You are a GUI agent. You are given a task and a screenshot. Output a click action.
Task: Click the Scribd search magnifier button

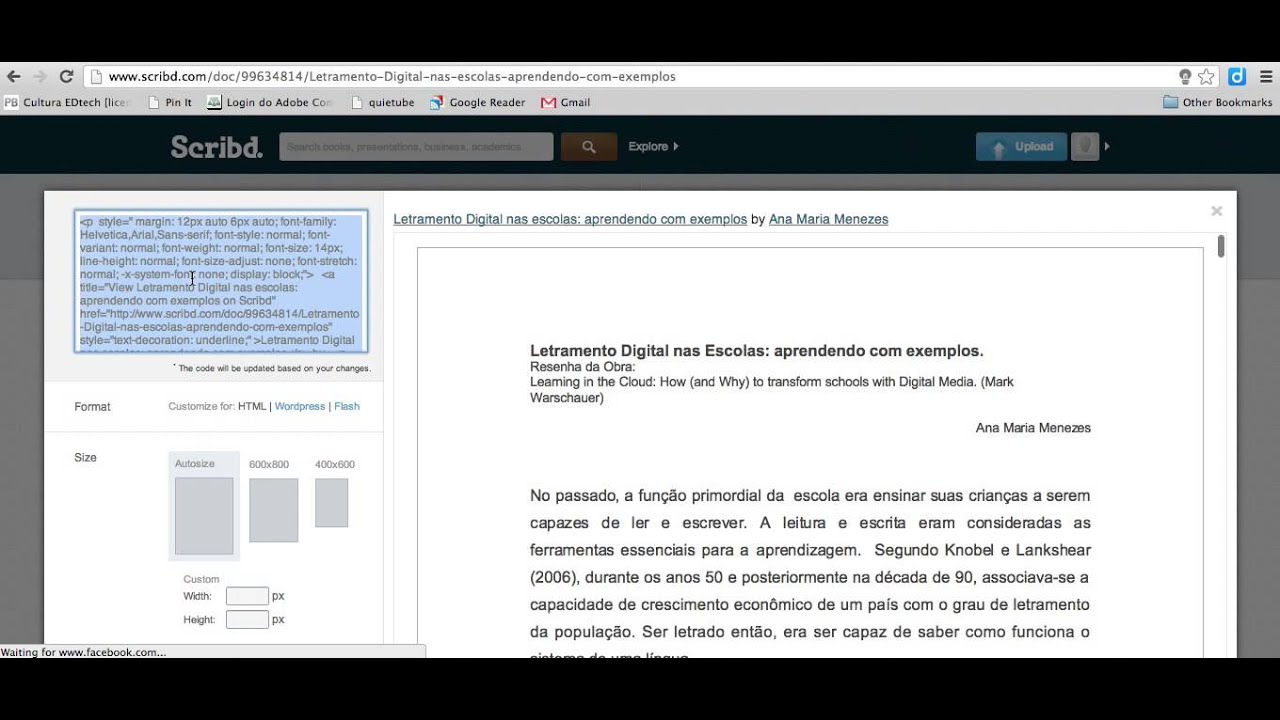pyautogui.click(x=588, y=146)
